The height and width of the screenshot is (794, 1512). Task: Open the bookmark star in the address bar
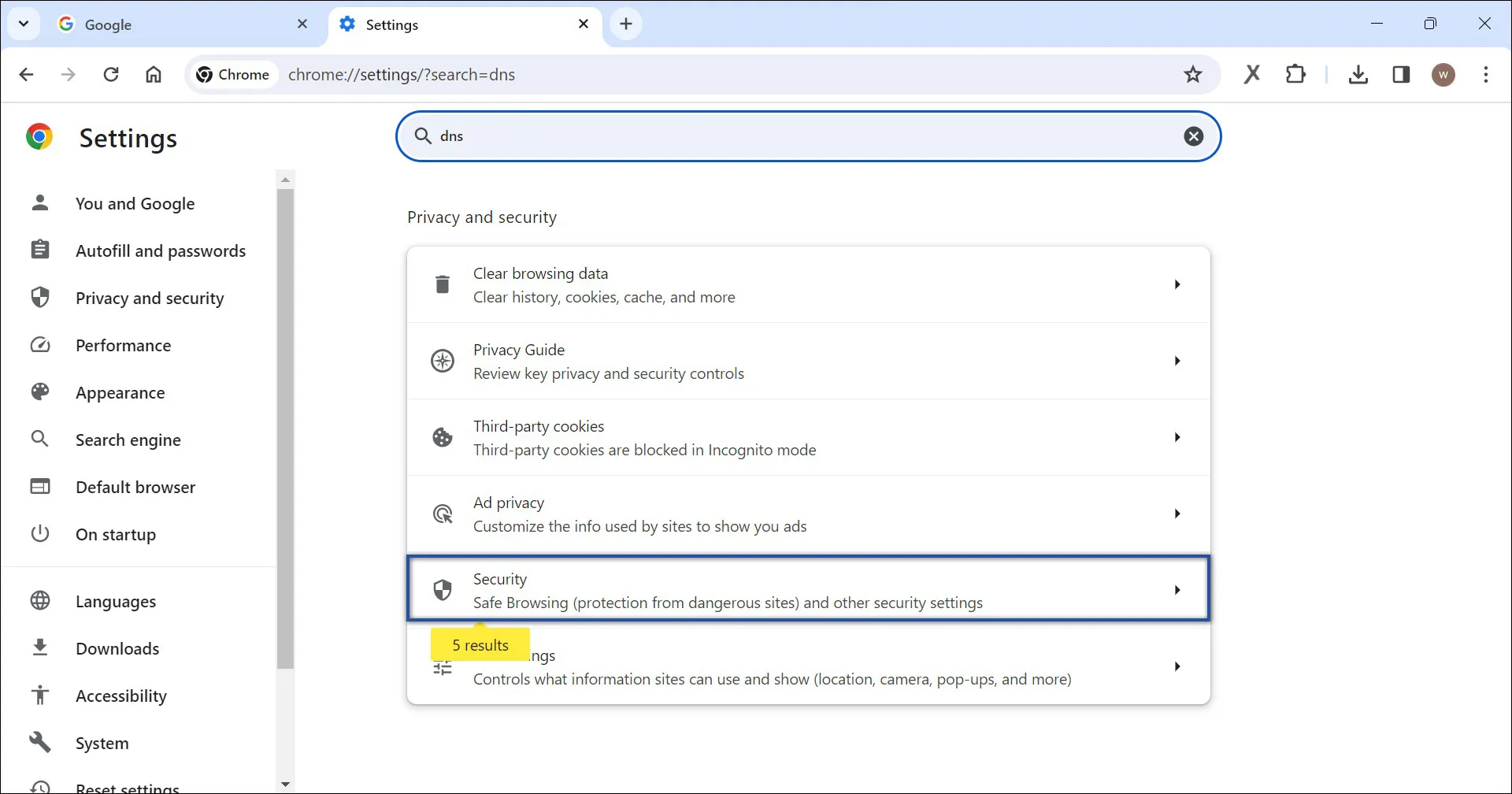tap(1193, 74)
